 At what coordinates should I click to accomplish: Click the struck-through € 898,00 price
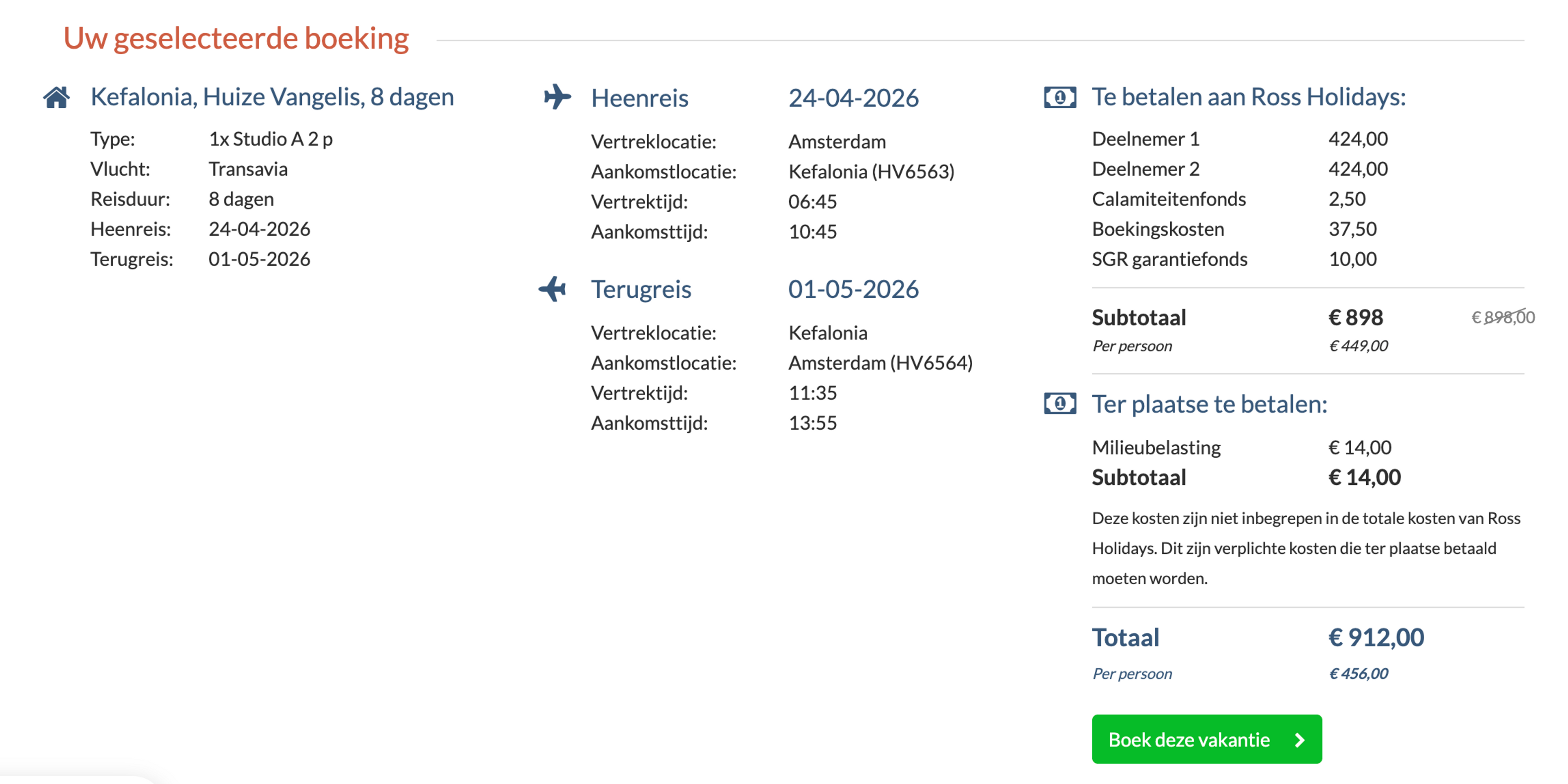click(1503, 317)
